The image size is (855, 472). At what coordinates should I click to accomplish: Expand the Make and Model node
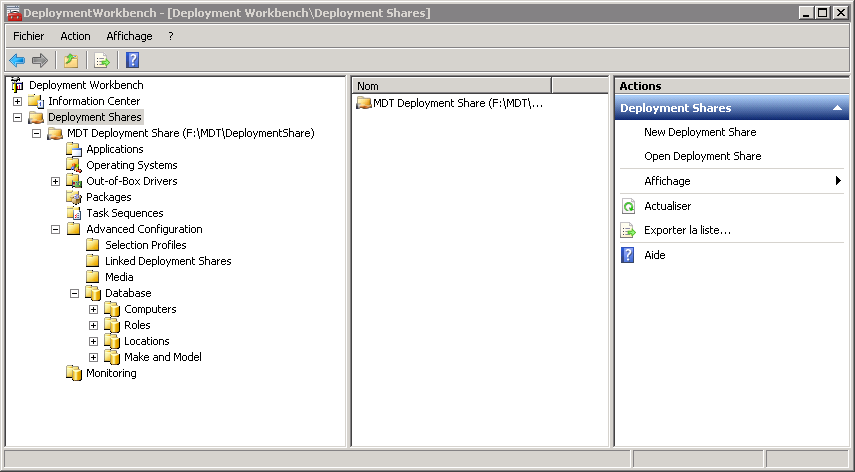(94, 358)
